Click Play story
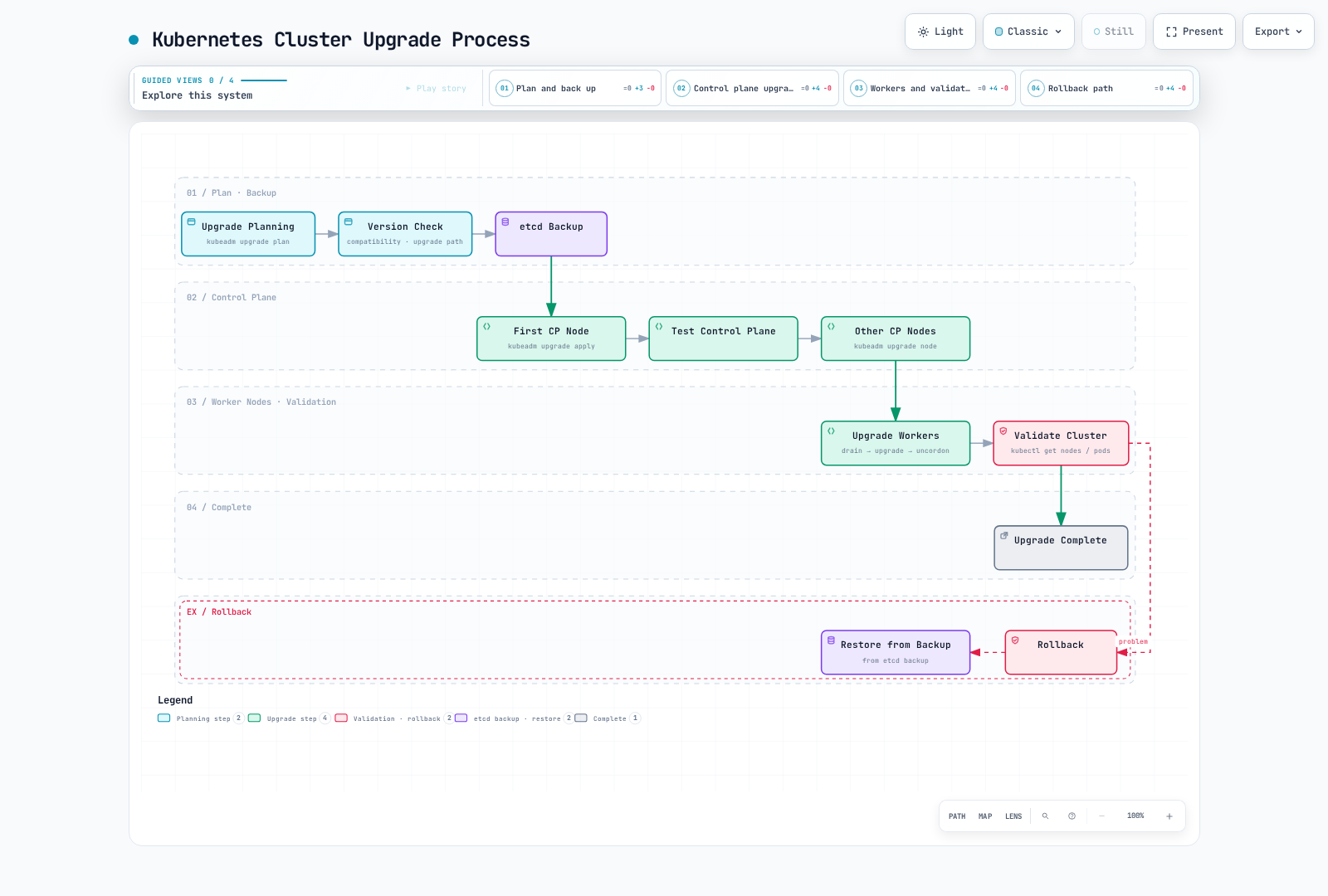The width and height of the screenshot is (1328, 896). (x=436, y=89)
